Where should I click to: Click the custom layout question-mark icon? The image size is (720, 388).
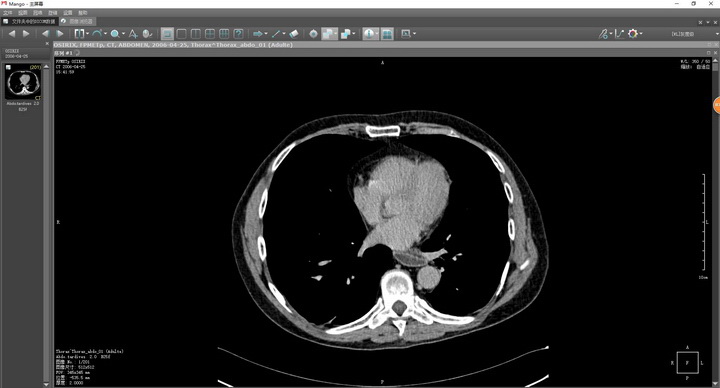point(238,34)
